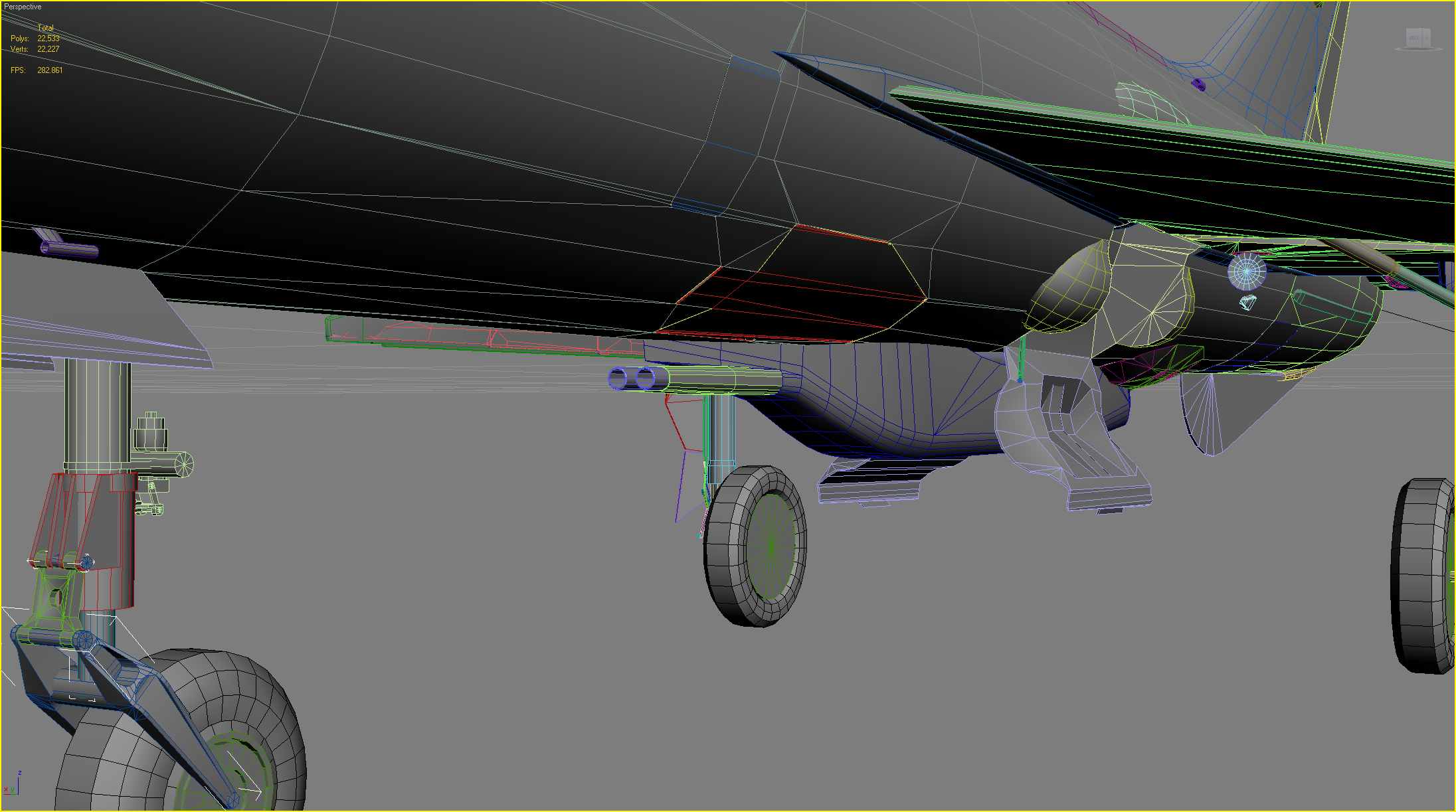Screen dimensions: 1456x812
Task: Select the far right landing gear wheel
Action: tap(1423, 576)
